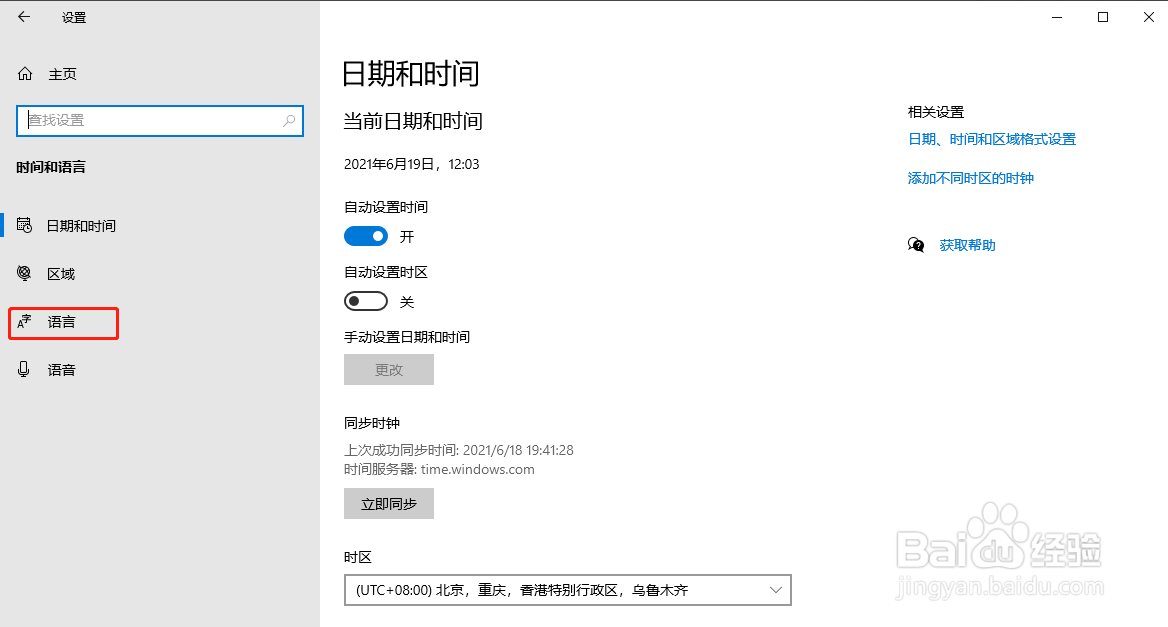Screen dimensions: 1168x627
Task: Select the UTC+08:00 北京 time zone list
Action: tap(567, 590)
